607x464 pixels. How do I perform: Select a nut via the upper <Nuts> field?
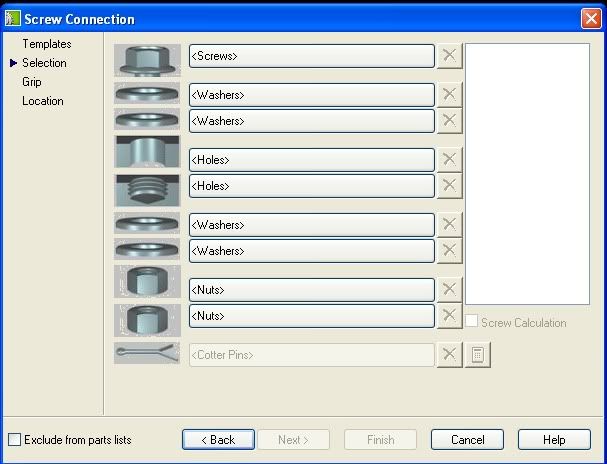click(x=312, y=289)
